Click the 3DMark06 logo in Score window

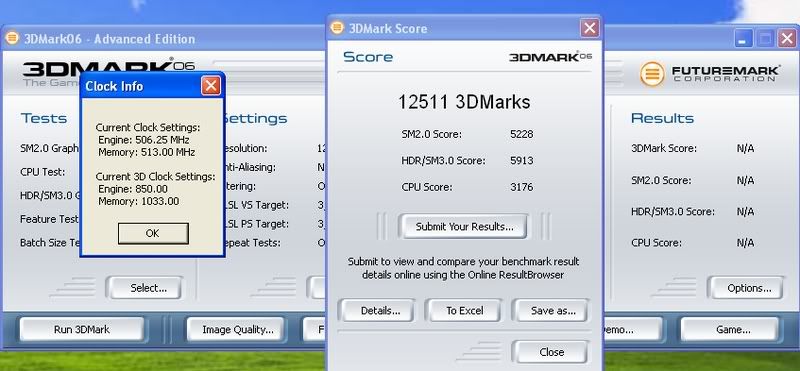551,57
